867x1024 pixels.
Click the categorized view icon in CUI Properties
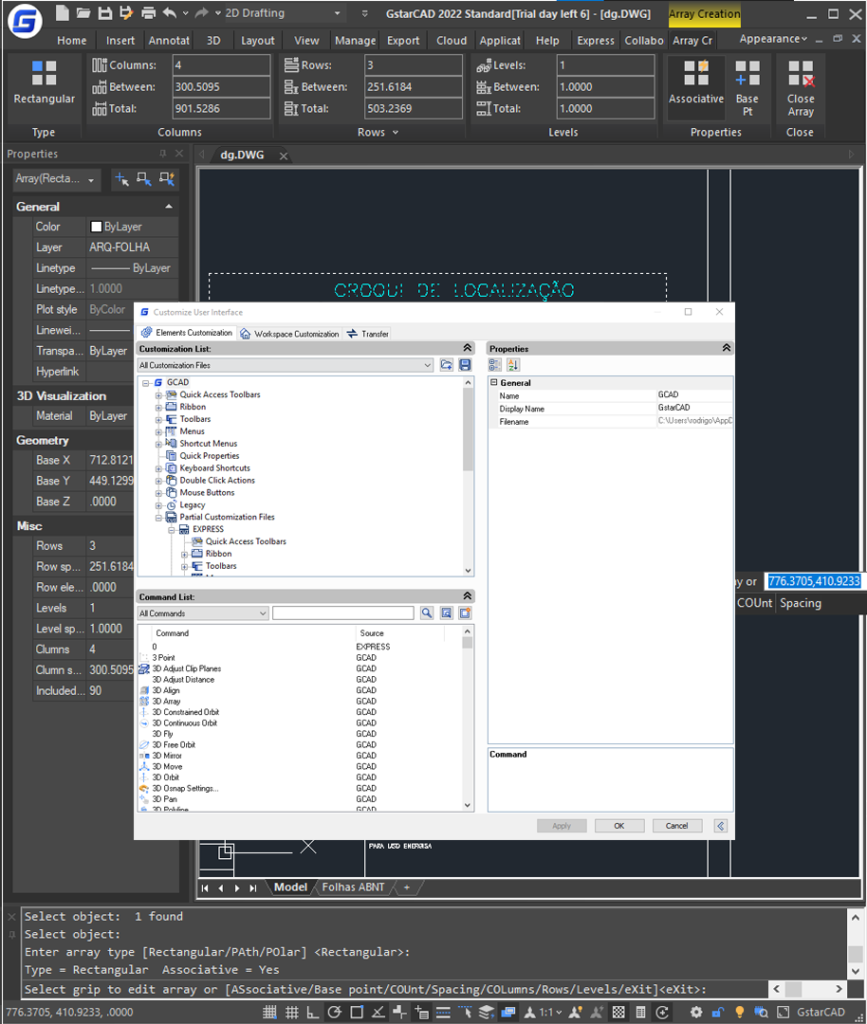click(495, 365)
